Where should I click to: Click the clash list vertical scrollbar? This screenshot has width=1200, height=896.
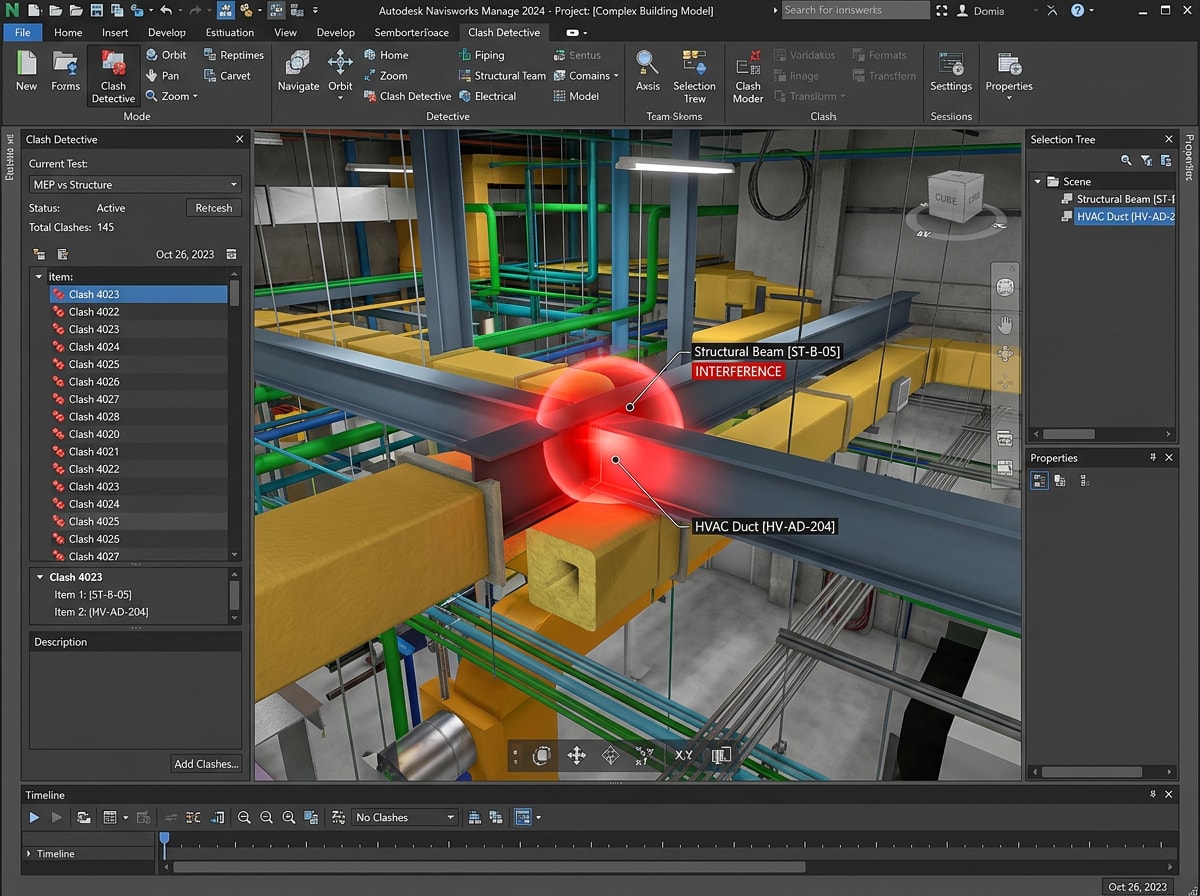tap(235, 292)
